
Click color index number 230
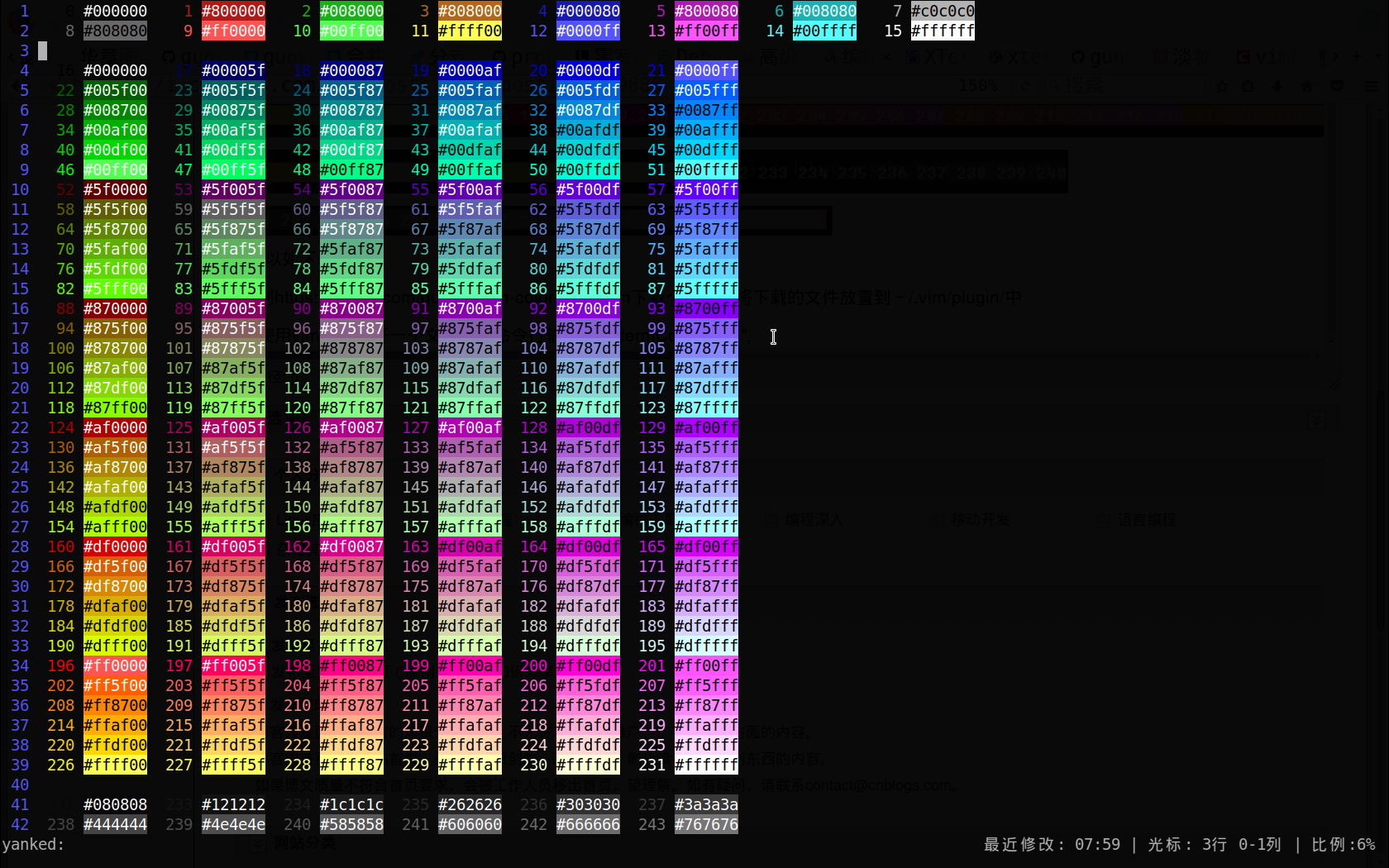pyautogui.click(x=533, y=765)
